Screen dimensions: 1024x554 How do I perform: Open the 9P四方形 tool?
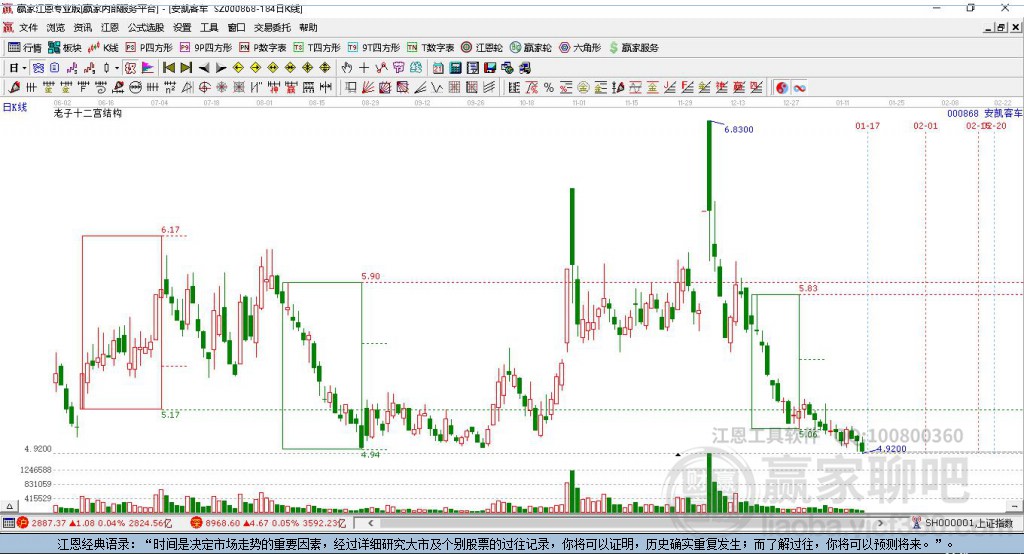click(206, 48)
